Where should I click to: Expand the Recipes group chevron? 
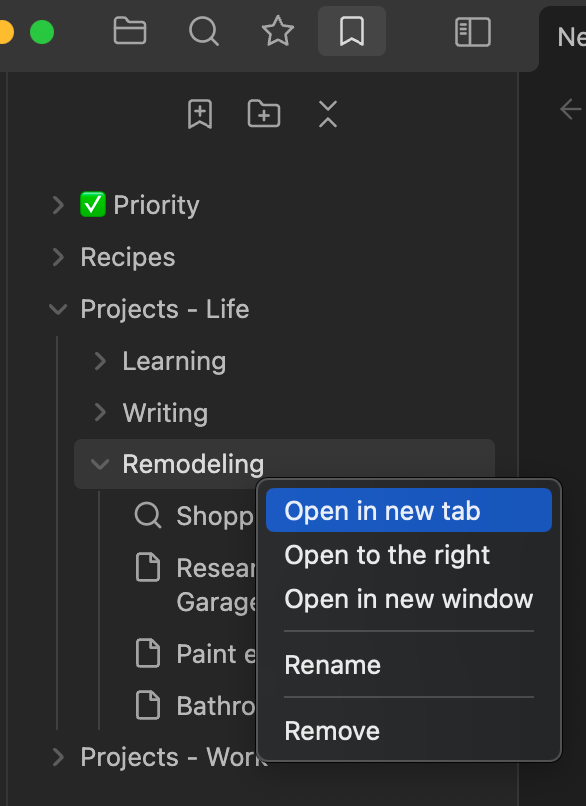point(58,257)
